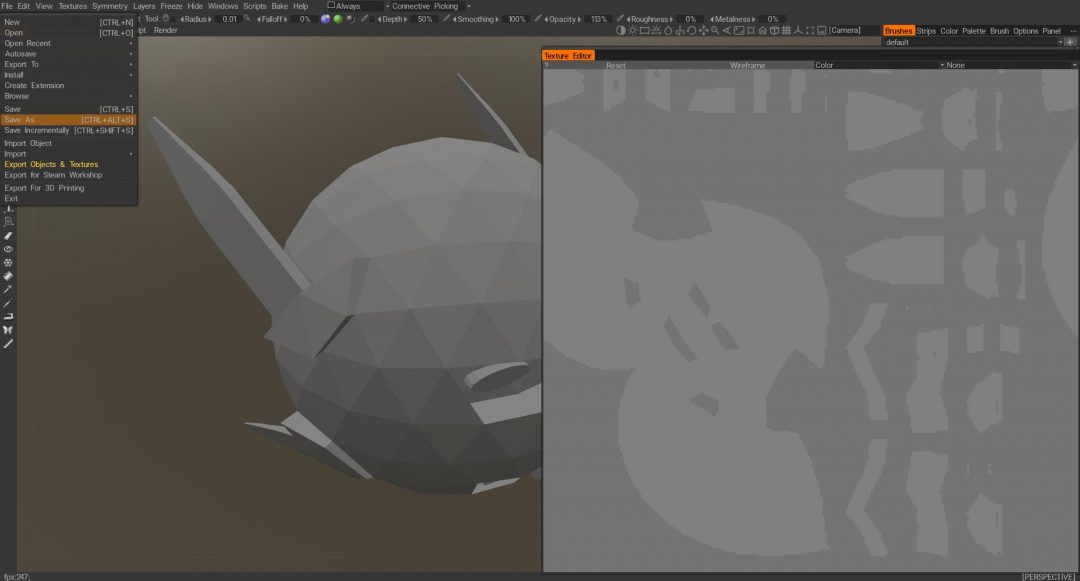Tick the Always checkbox
The image size is (1080, 581).
point(331,6)
